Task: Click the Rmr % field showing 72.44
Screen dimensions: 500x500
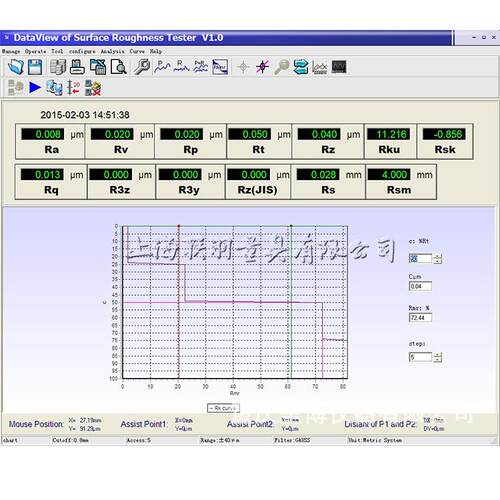Action: click(x=420, y=318)
